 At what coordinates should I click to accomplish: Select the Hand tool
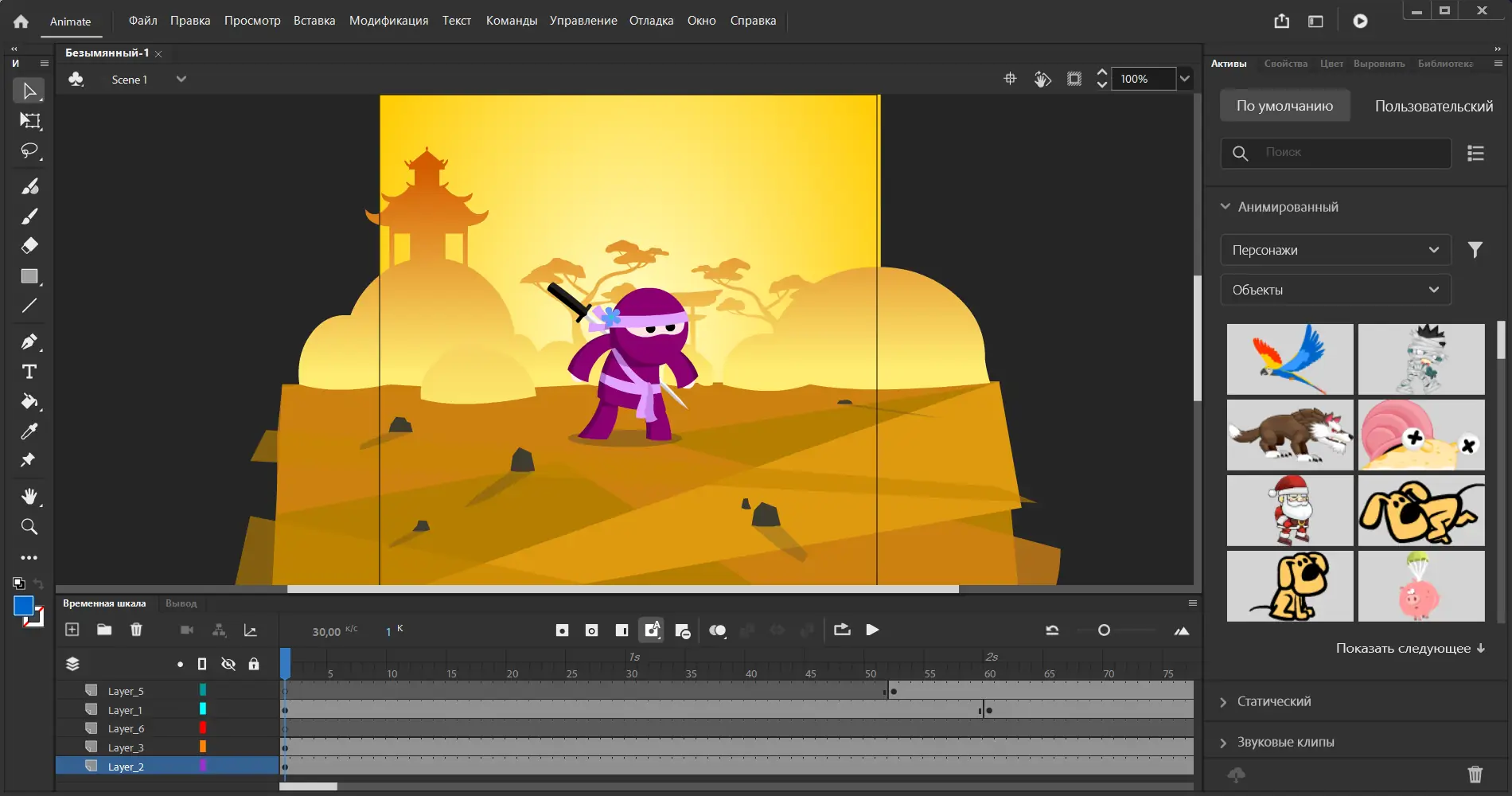(x=29, y=497)
